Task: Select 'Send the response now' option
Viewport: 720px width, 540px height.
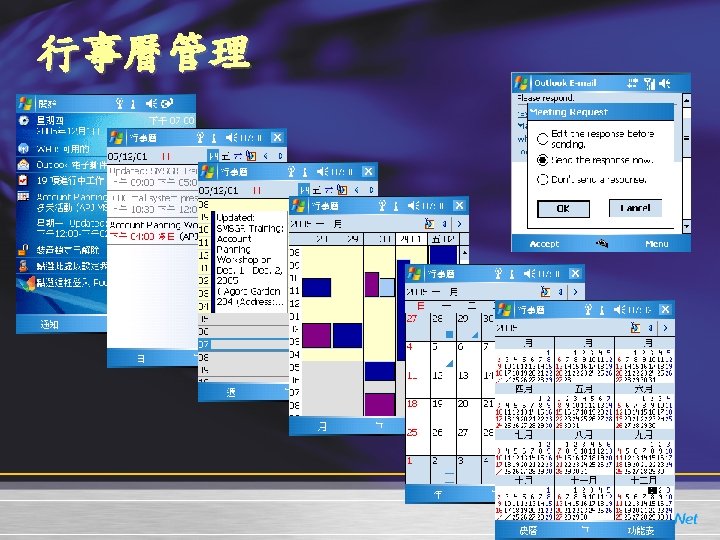Action: 542,160
